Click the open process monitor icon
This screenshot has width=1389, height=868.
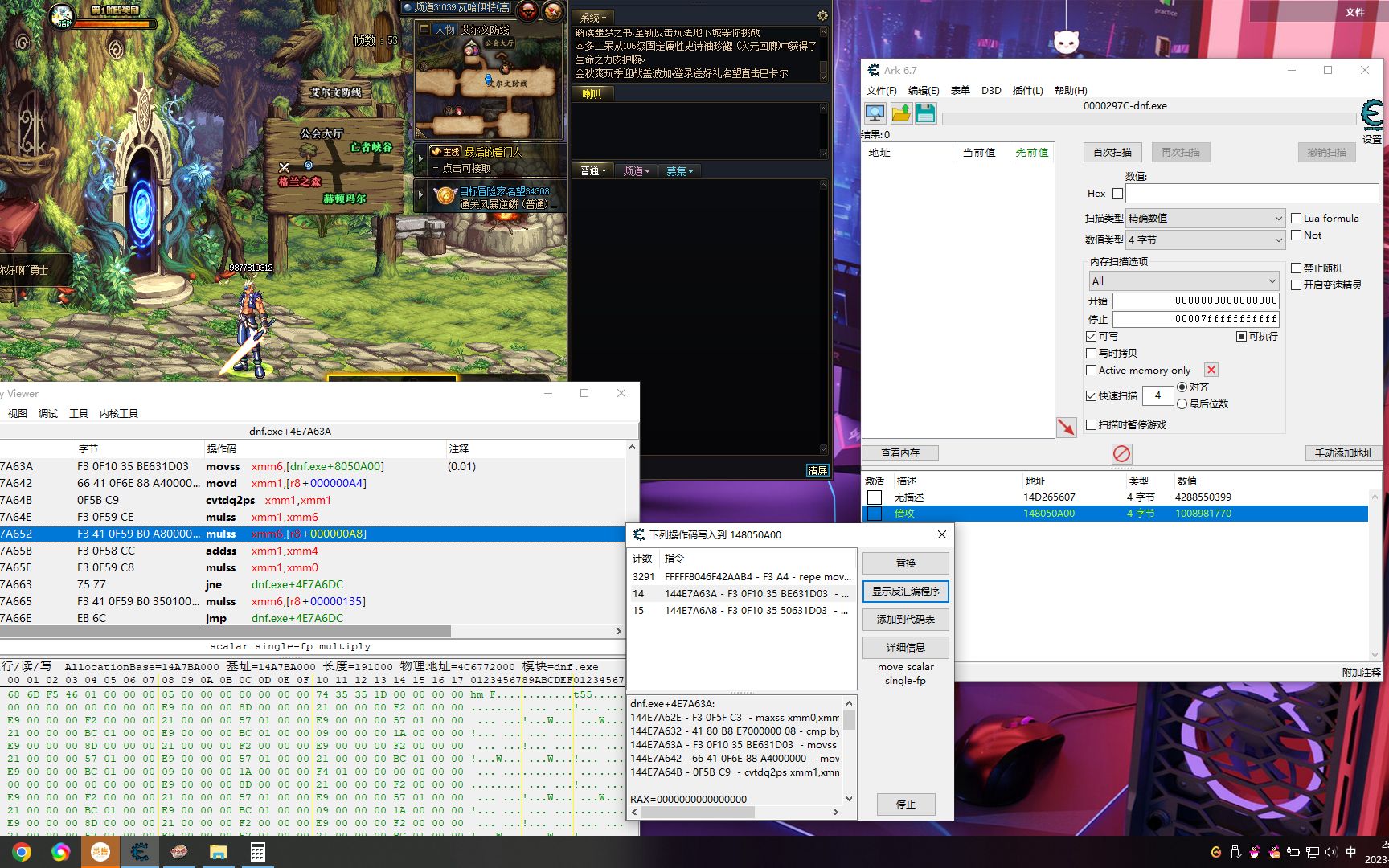pos(875,113)
